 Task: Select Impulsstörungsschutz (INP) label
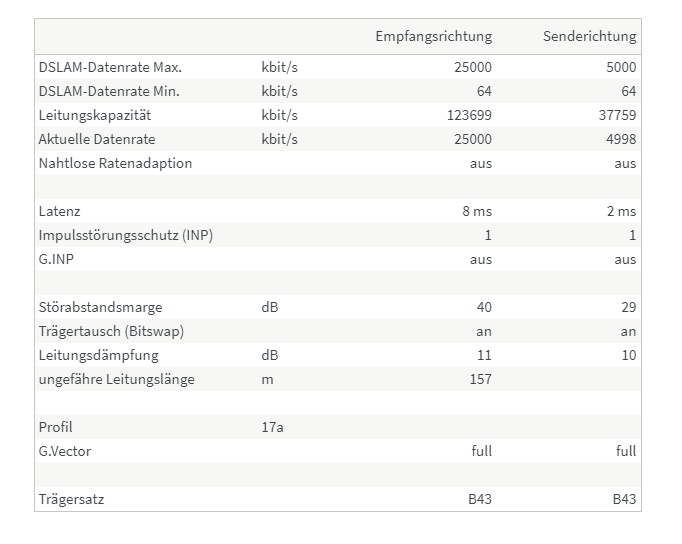pyautogui.click(x=126, y=235)
